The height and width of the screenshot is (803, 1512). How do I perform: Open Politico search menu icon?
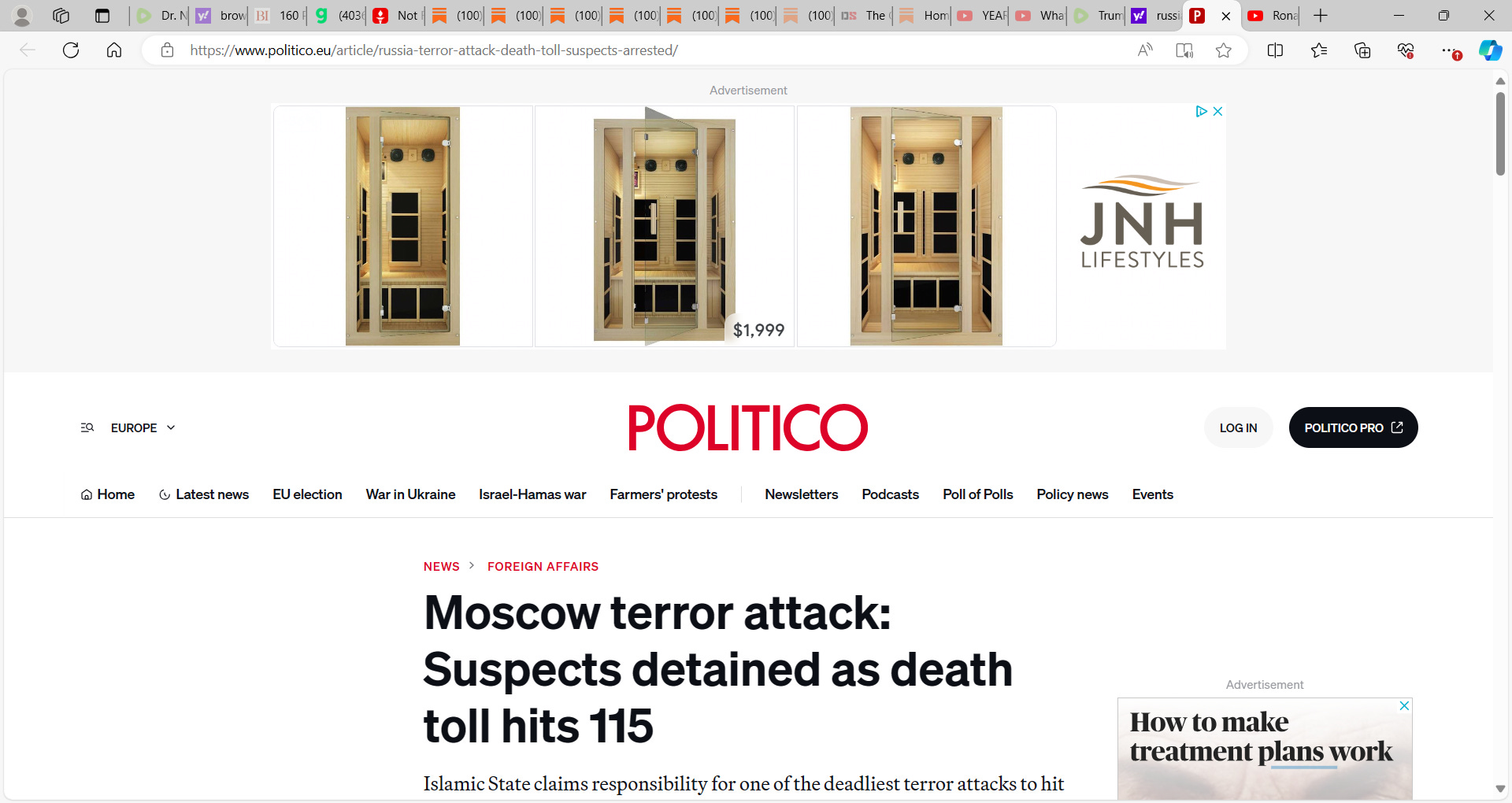click(x=87, y=427)
